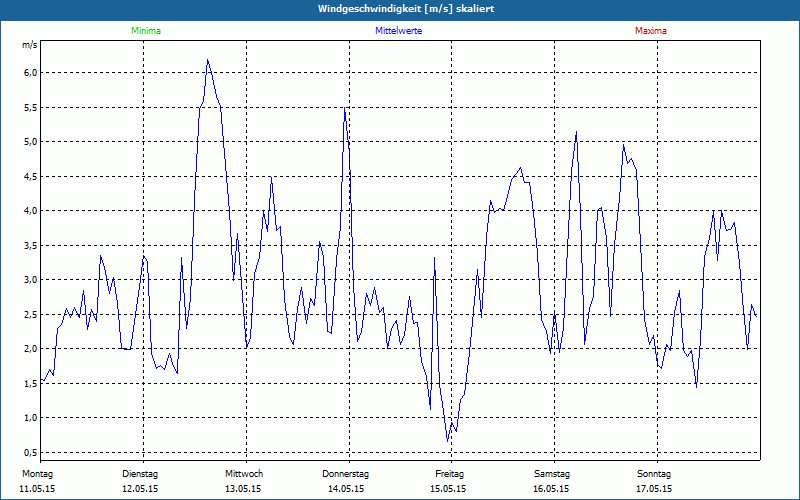Click the date 14.05.15
The image size is (800, 500).
(x=345, y=488)
